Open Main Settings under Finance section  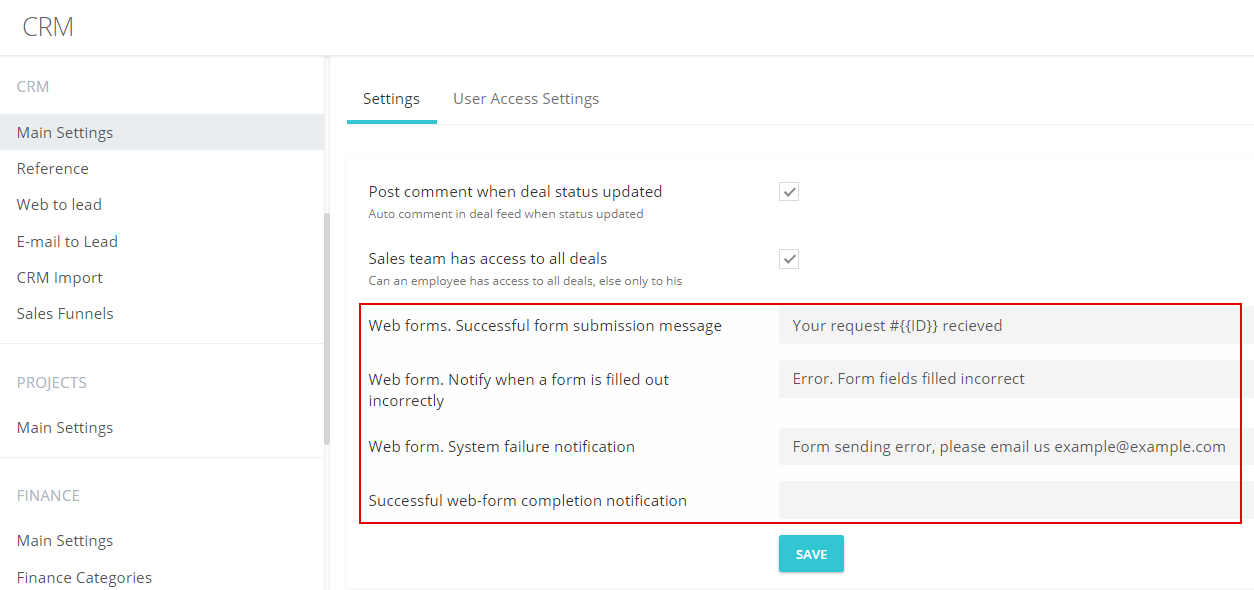65,541
